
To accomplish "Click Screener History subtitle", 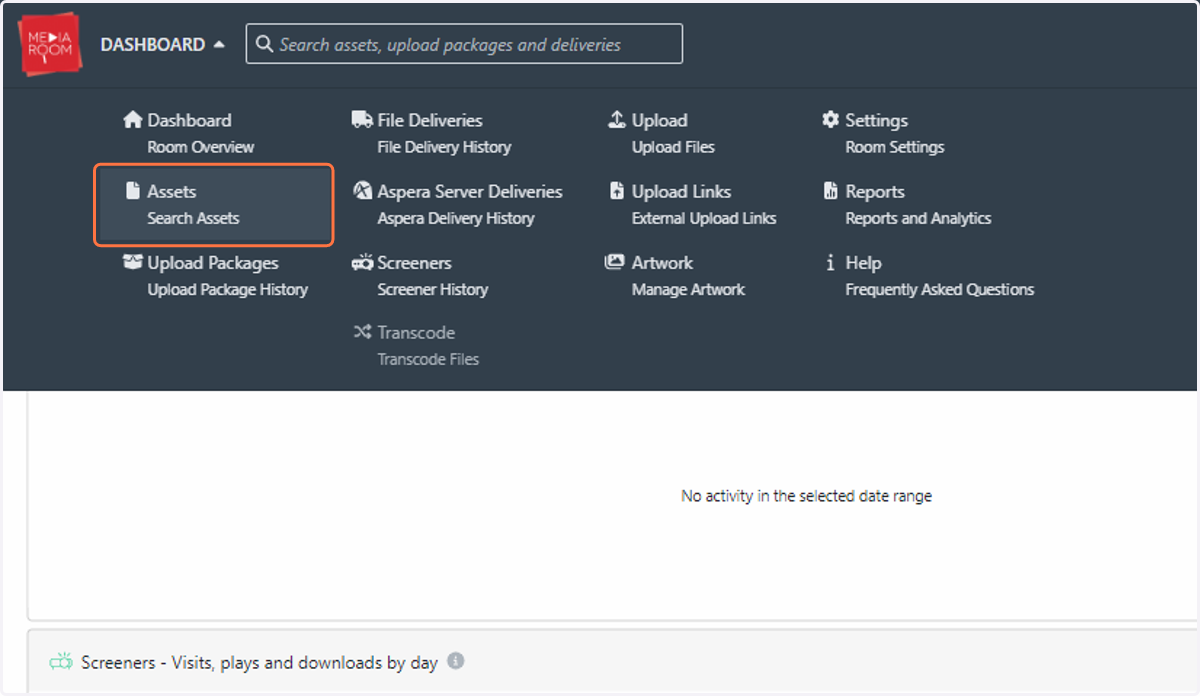I will click(x=432, y=290).
